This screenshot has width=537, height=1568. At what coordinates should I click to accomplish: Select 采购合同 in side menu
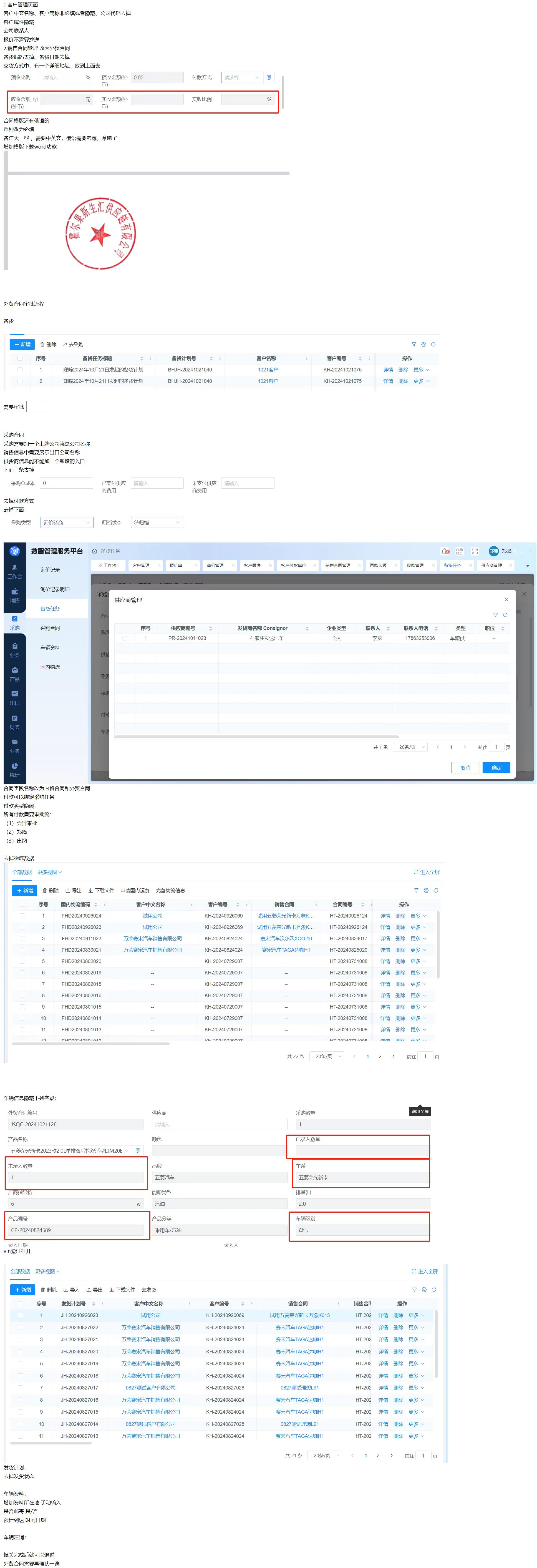[x=51, y=628]
